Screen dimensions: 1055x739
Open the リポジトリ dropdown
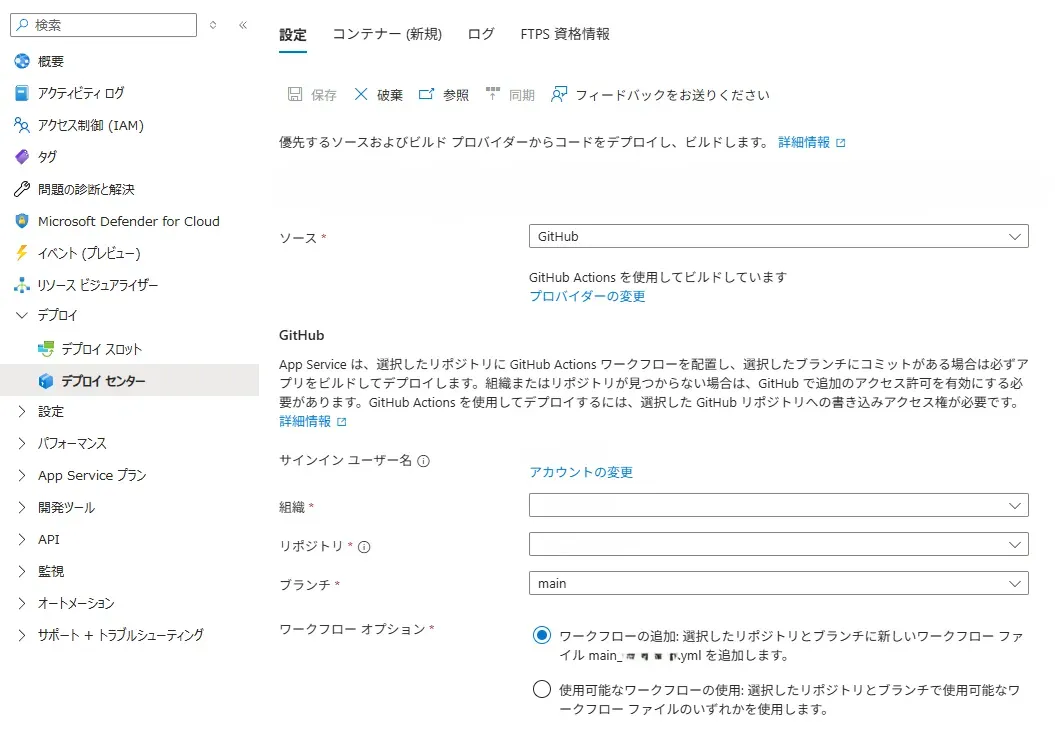coord(778,544)
